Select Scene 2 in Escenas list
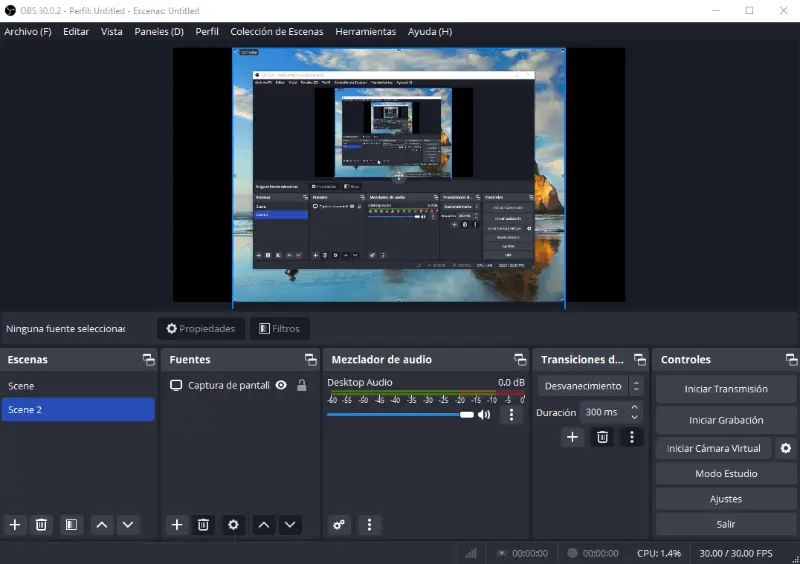800x564 pixels. click(x=78, y=410)
